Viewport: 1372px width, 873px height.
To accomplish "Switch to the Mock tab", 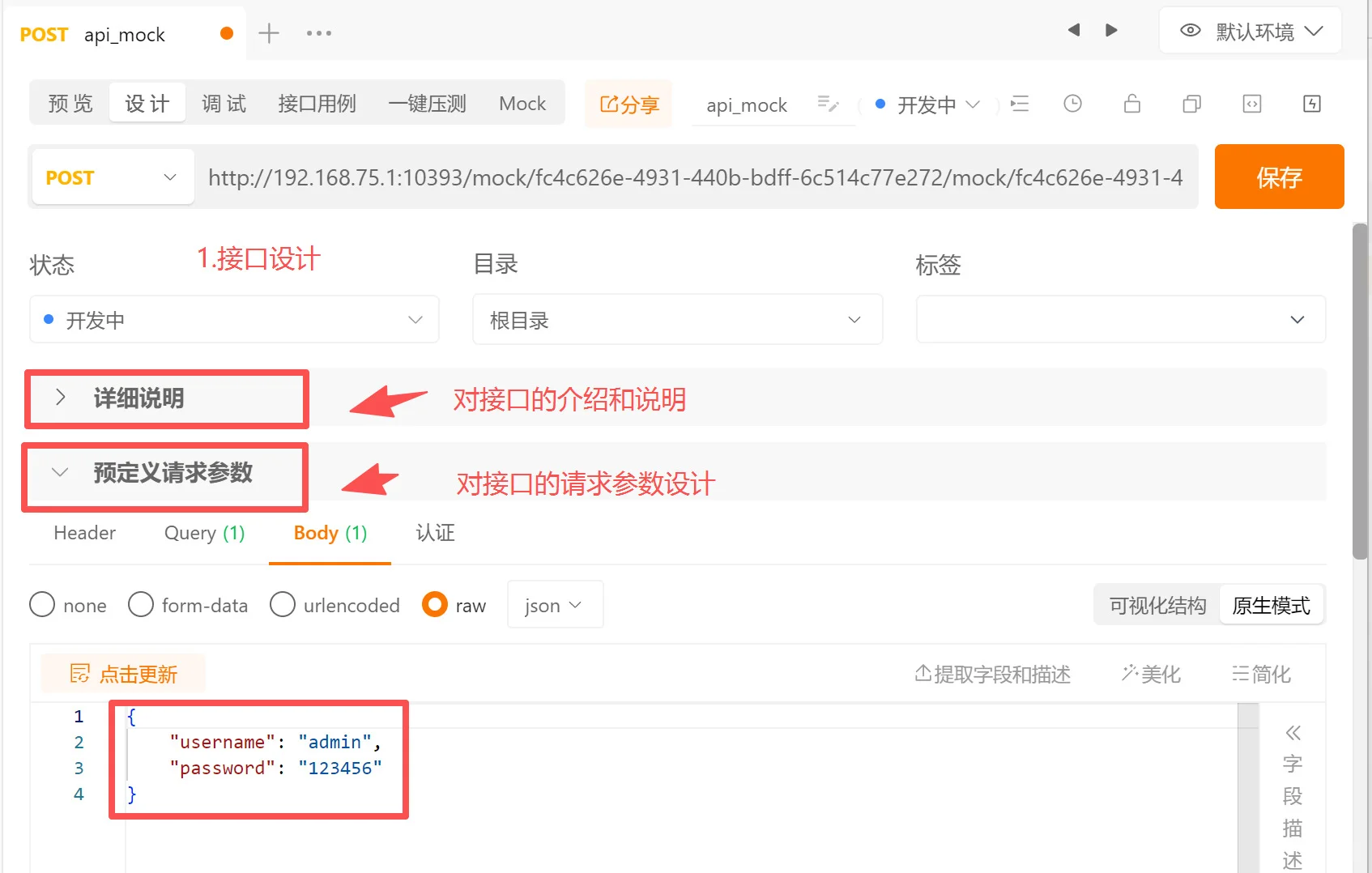I will pyautogui.click(x=522, y=103).
